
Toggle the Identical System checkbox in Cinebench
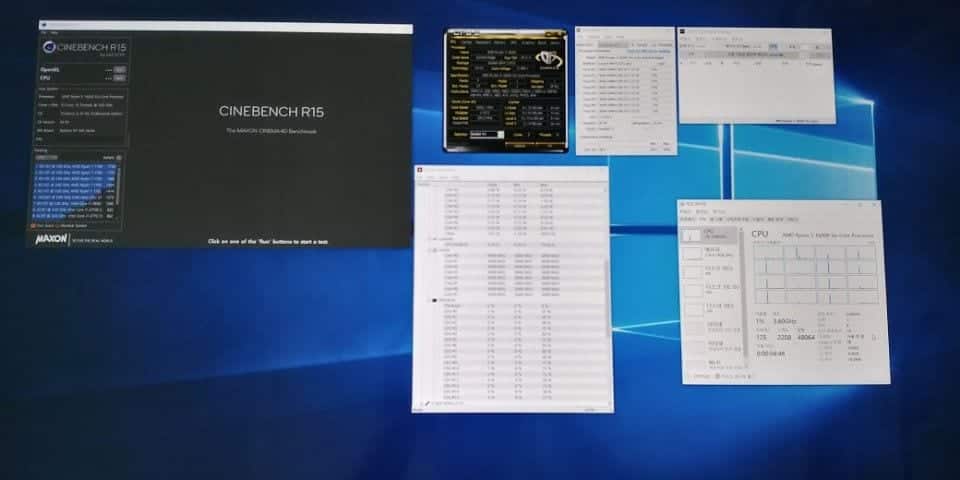[59, 226]
